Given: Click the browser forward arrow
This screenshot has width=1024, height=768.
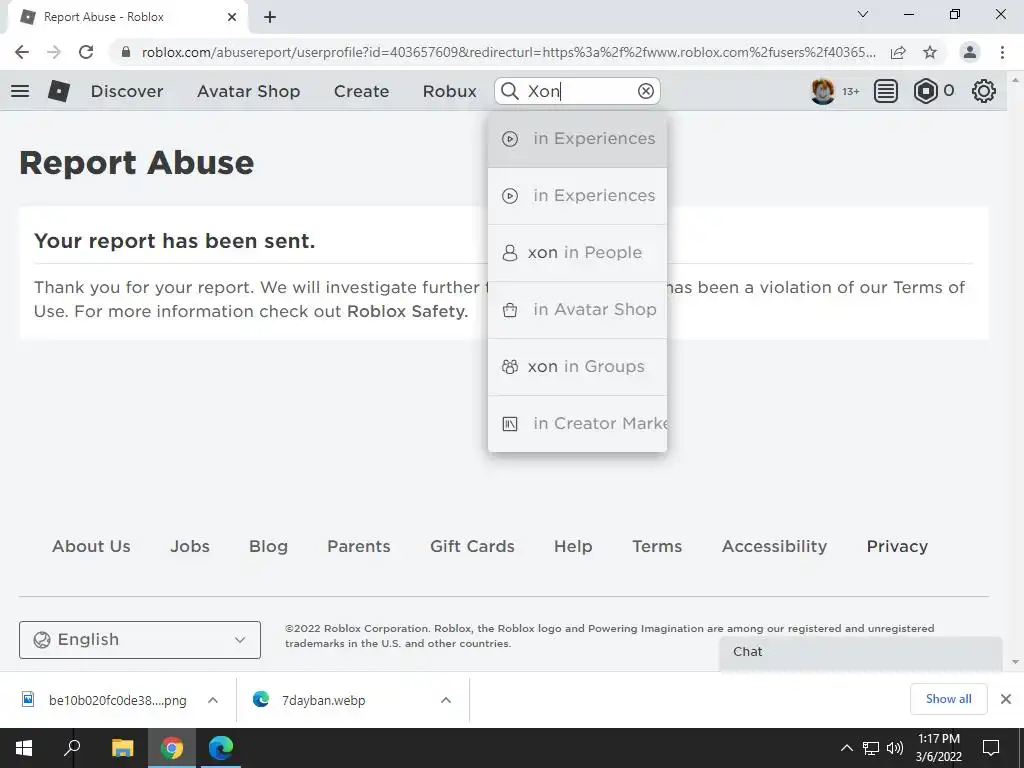Looking at the screenshot, I should 54,52.
